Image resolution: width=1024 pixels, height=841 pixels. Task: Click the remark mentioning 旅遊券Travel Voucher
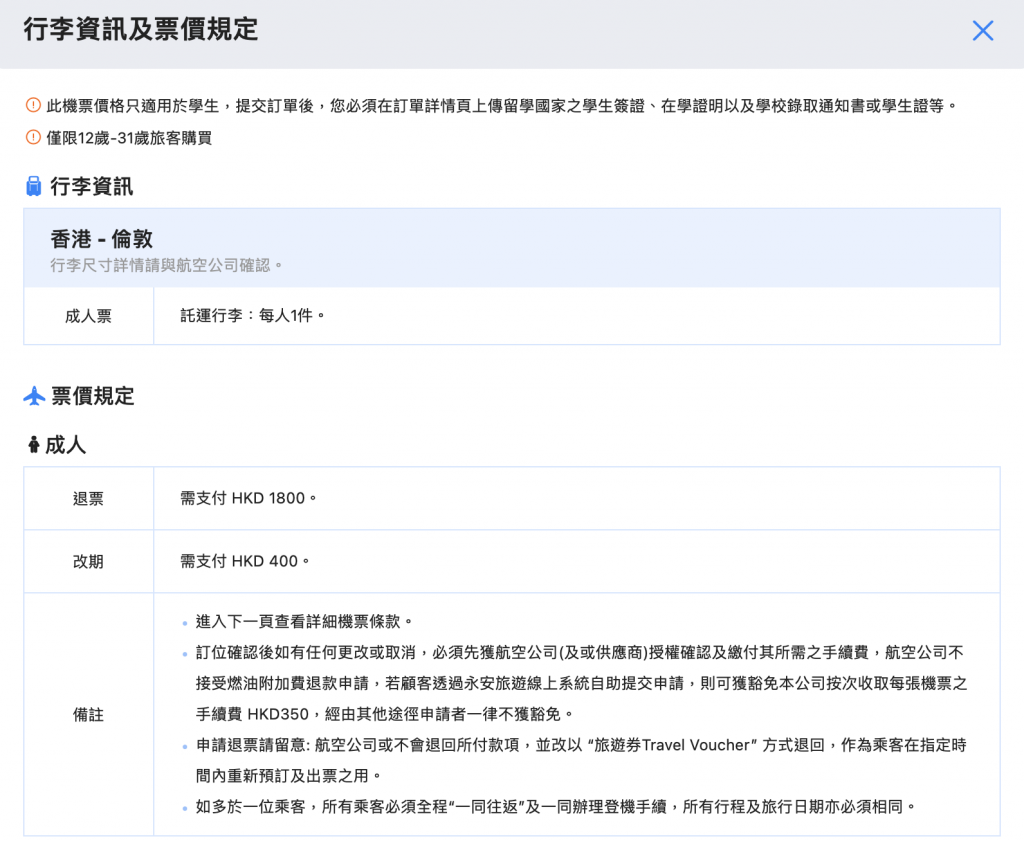coord(581,760)
